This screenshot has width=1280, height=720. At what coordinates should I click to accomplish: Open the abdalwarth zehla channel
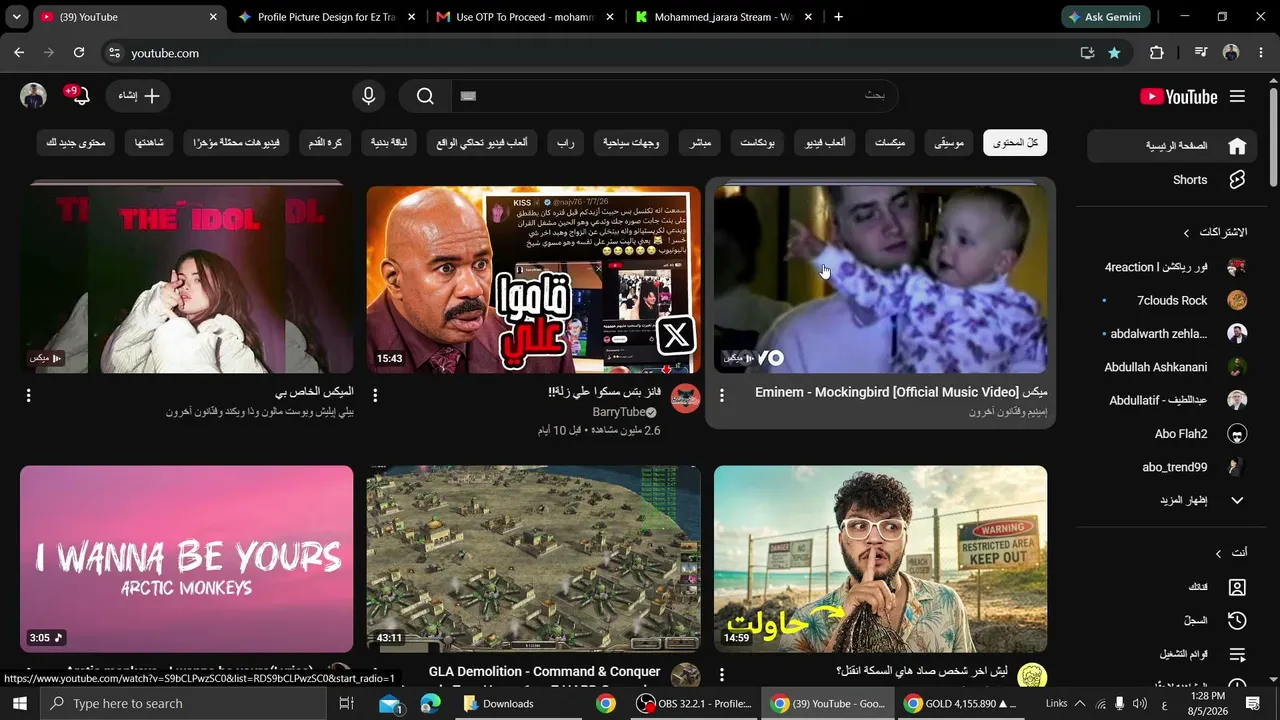coord(1172,333)
